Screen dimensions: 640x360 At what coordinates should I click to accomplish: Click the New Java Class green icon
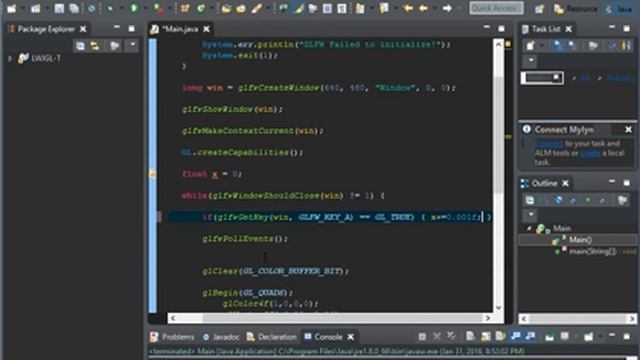point(201,8)
